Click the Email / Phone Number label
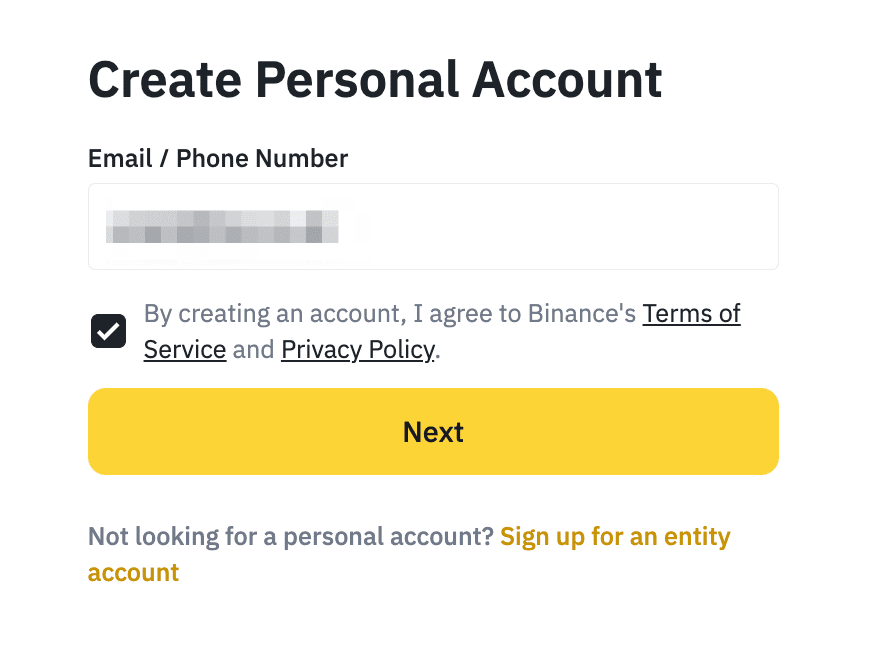This screenshot has width=870, height=664. click(x=218, y=158)
